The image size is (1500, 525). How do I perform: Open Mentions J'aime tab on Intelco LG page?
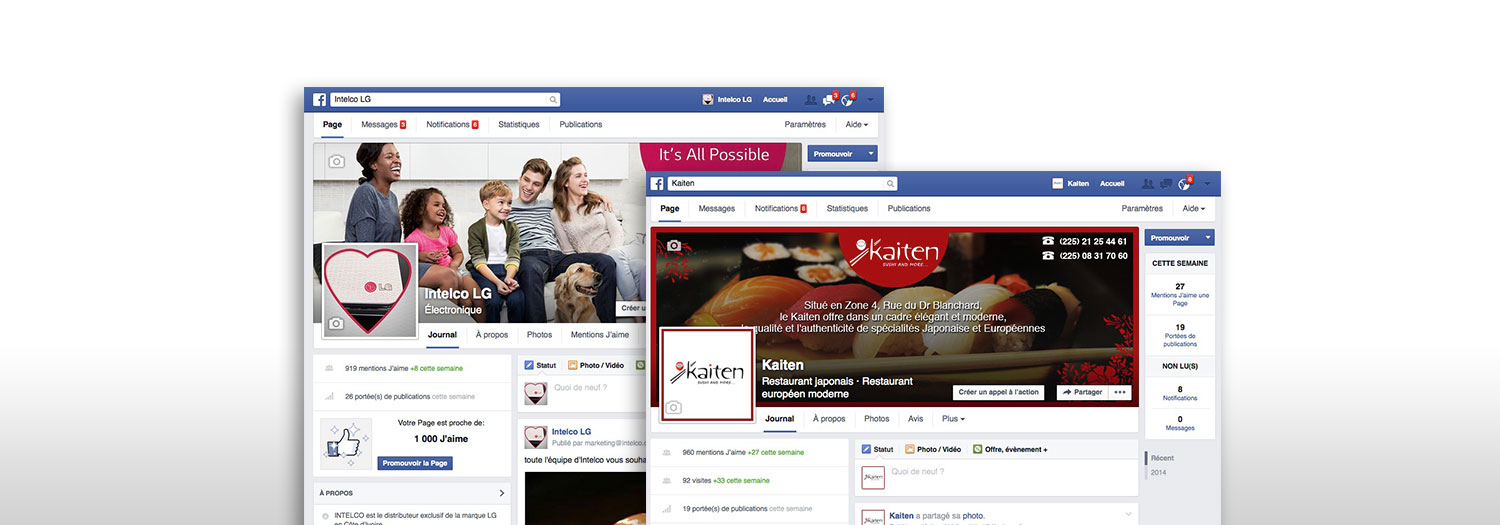click(x=600, y=335)
